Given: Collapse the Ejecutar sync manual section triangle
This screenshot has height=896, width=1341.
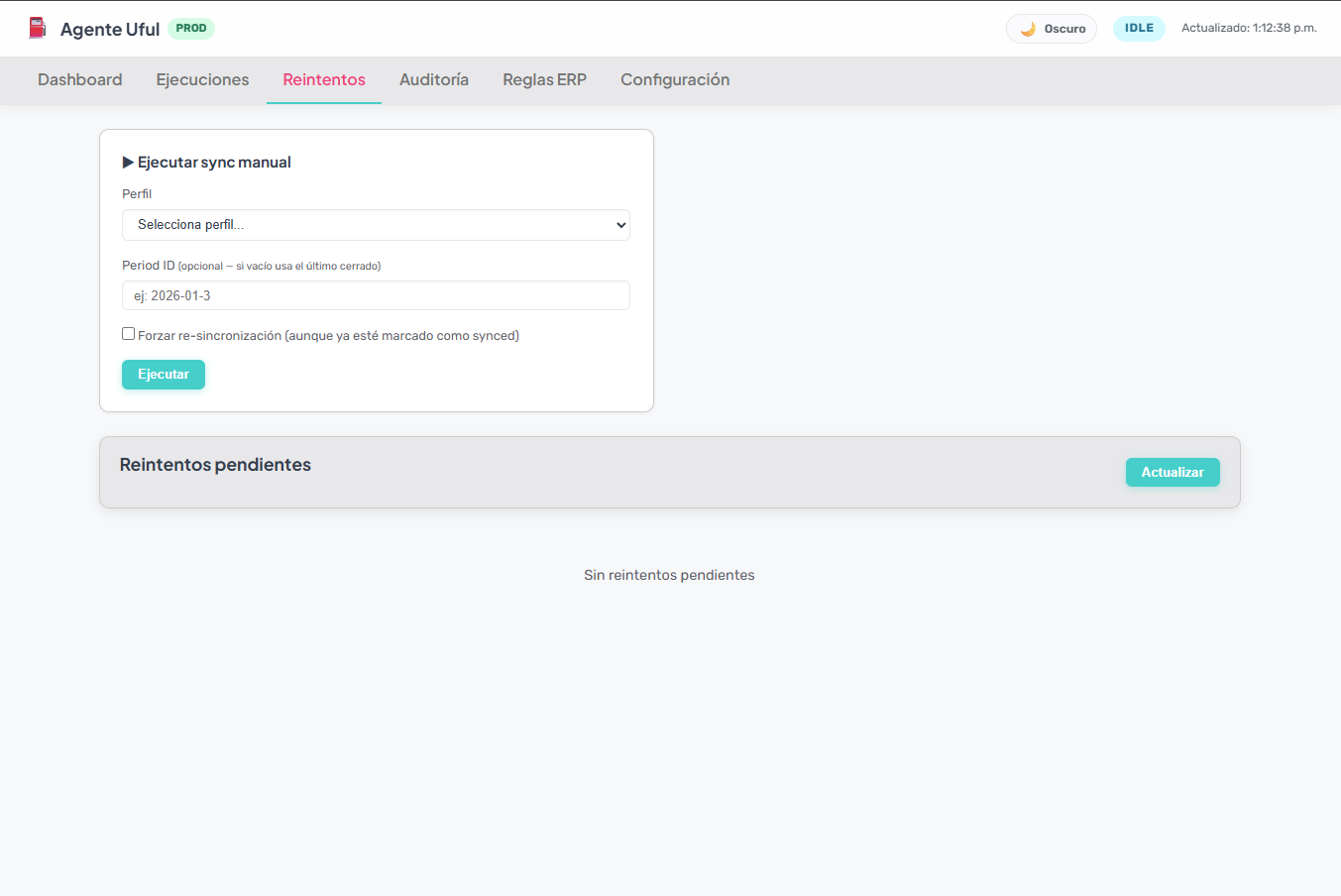Looking at the screenshot, I should [x=128, y=163].
